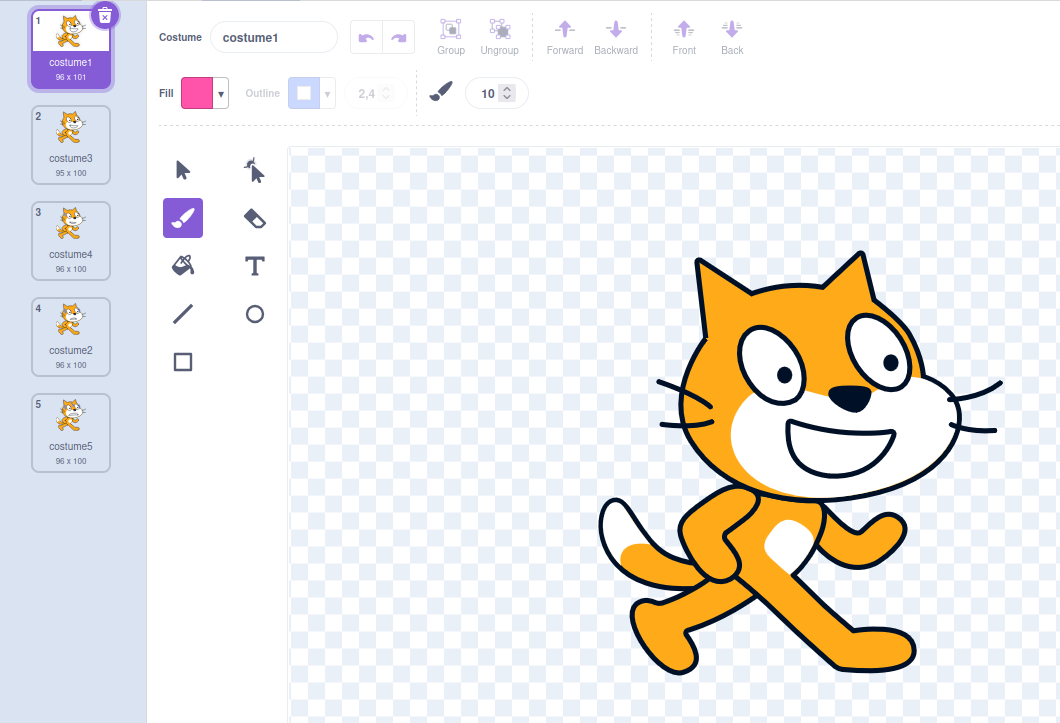The height and width of the screenshot is (723, 1060).
Task: Select the Fill bucket tool
Action: click(183, 266)
